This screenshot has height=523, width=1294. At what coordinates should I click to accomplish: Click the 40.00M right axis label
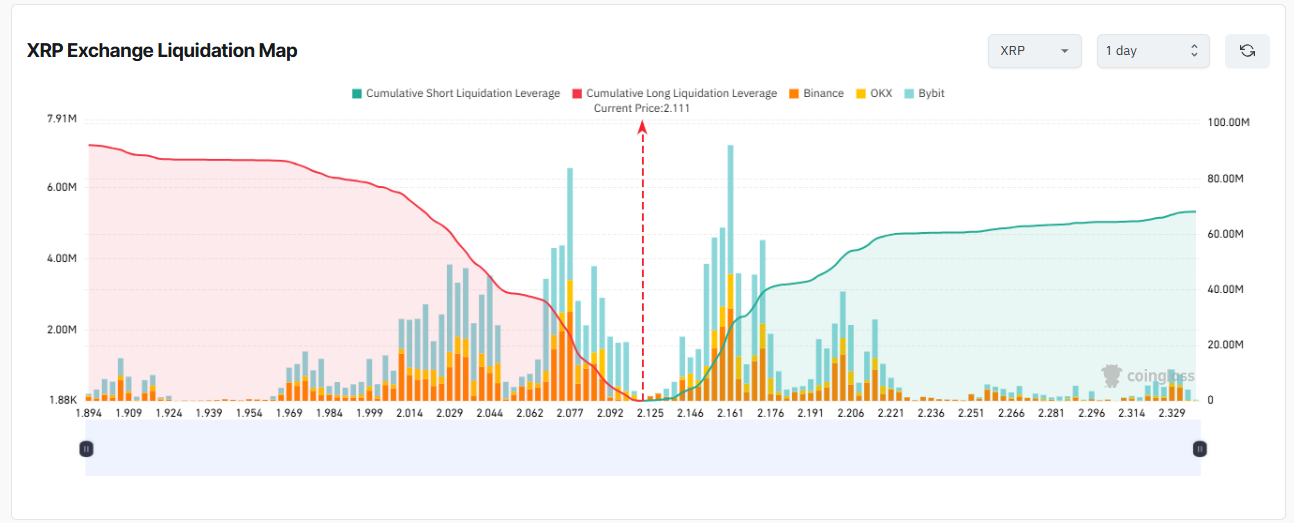pos(1226,289)
